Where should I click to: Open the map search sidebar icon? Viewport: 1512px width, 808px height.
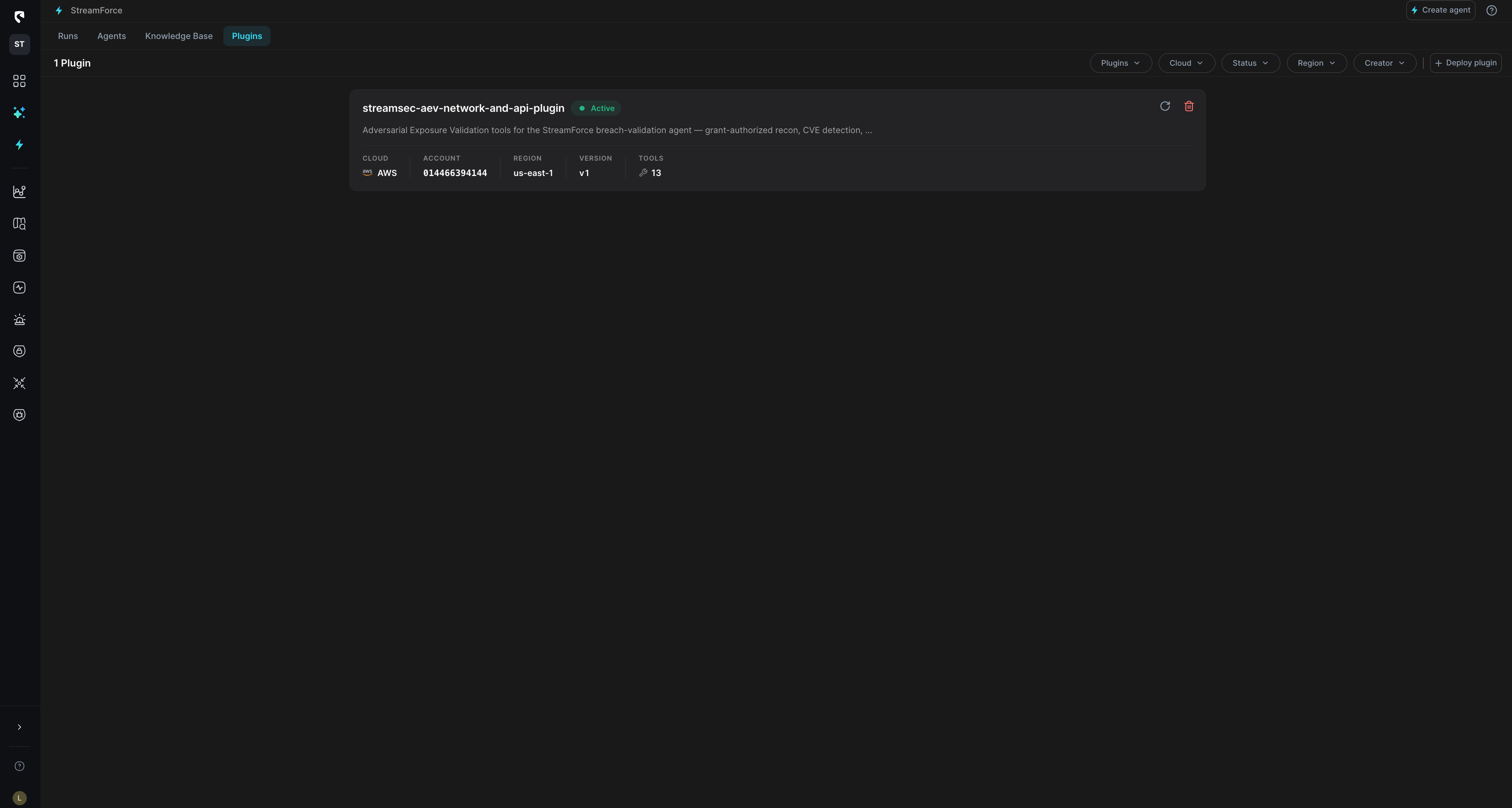coord(19,224)
